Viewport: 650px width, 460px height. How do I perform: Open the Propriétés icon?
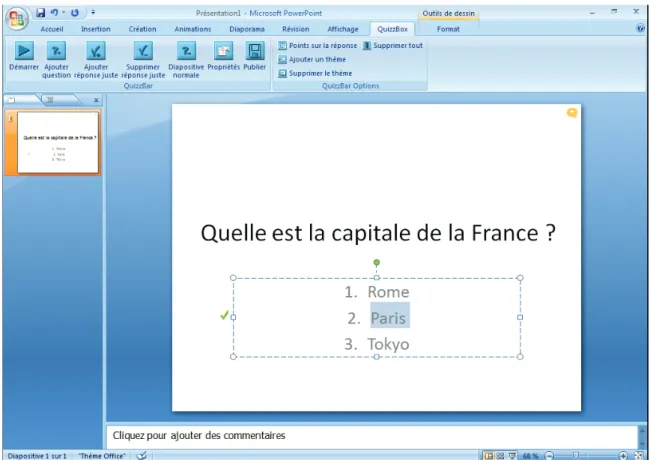point(223,51)
